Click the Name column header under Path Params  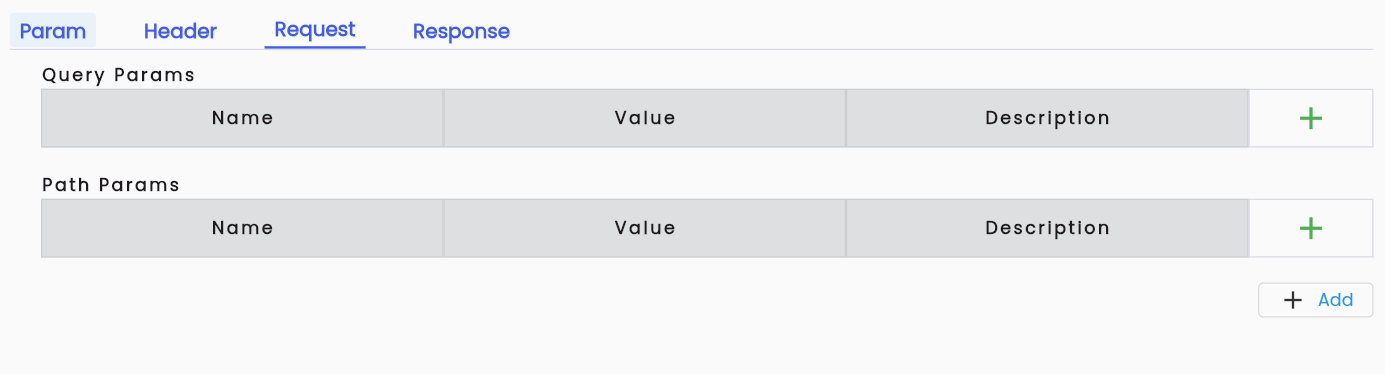[242, 228]
